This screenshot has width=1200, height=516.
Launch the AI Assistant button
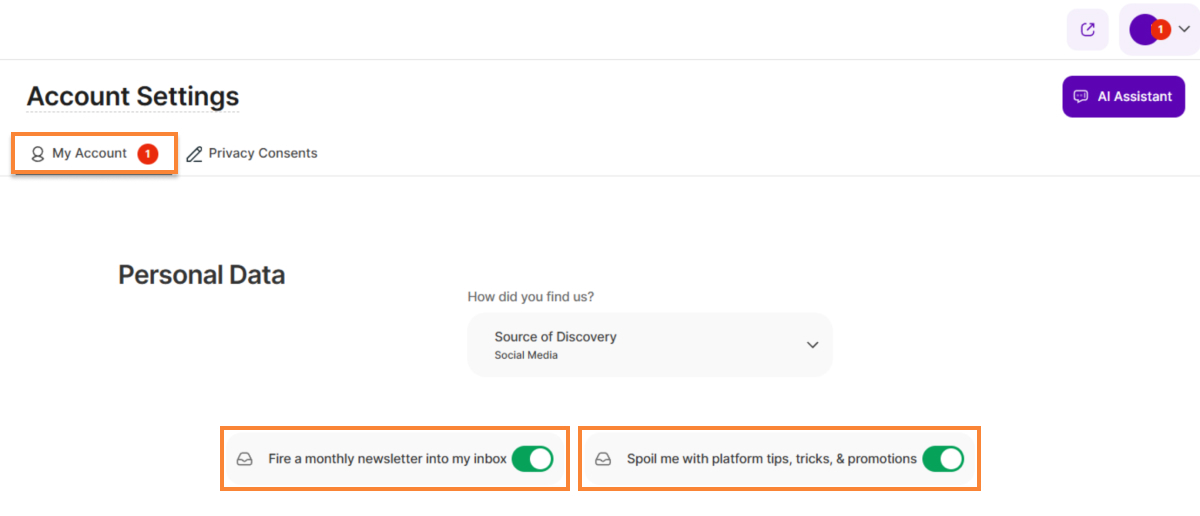(x=1123, y=97)
